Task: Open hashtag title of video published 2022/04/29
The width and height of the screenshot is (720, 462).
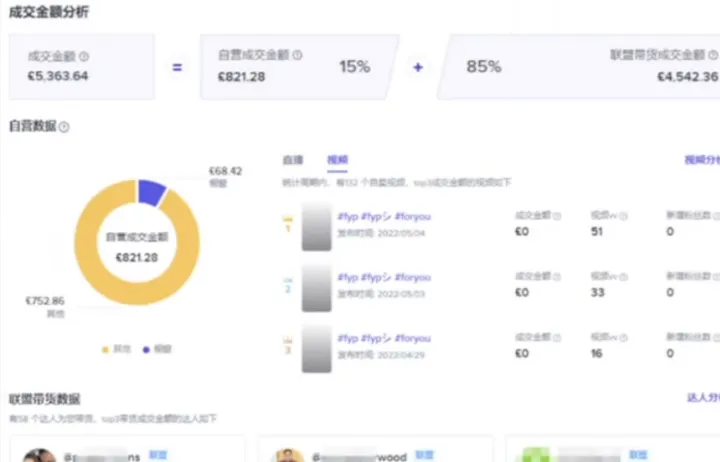Action: tap(384, 338)
